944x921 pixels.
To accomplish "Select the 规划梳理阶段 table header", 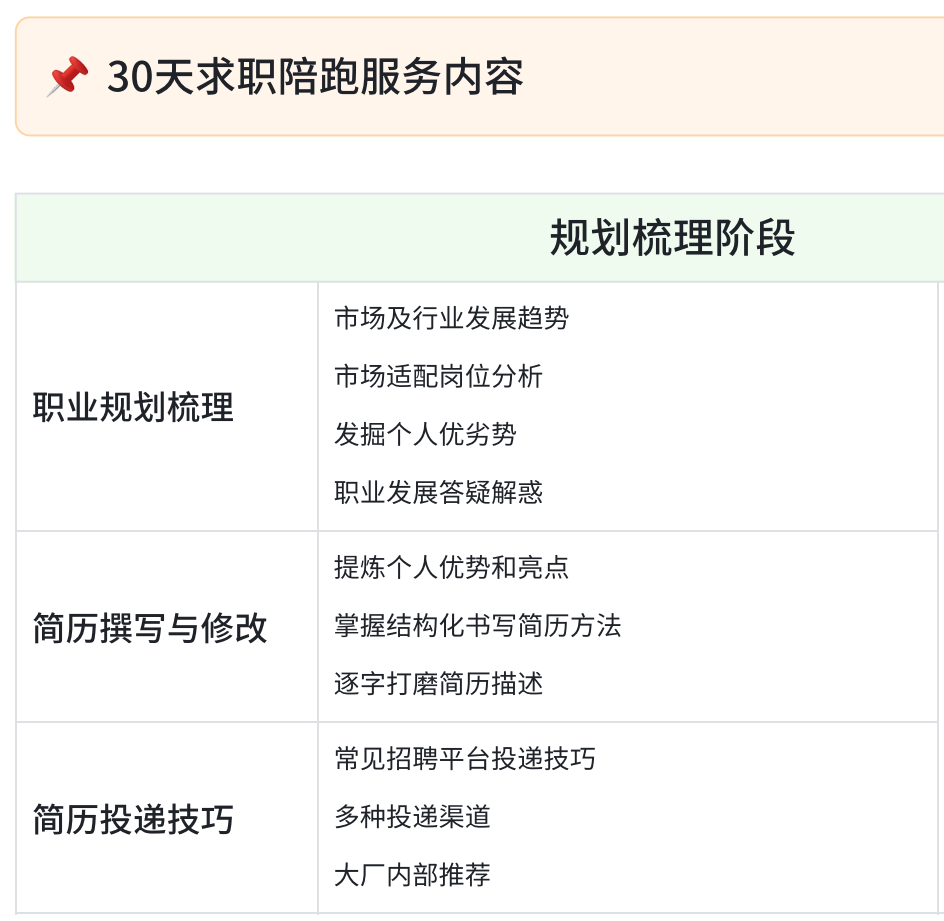I will [672, 239].
